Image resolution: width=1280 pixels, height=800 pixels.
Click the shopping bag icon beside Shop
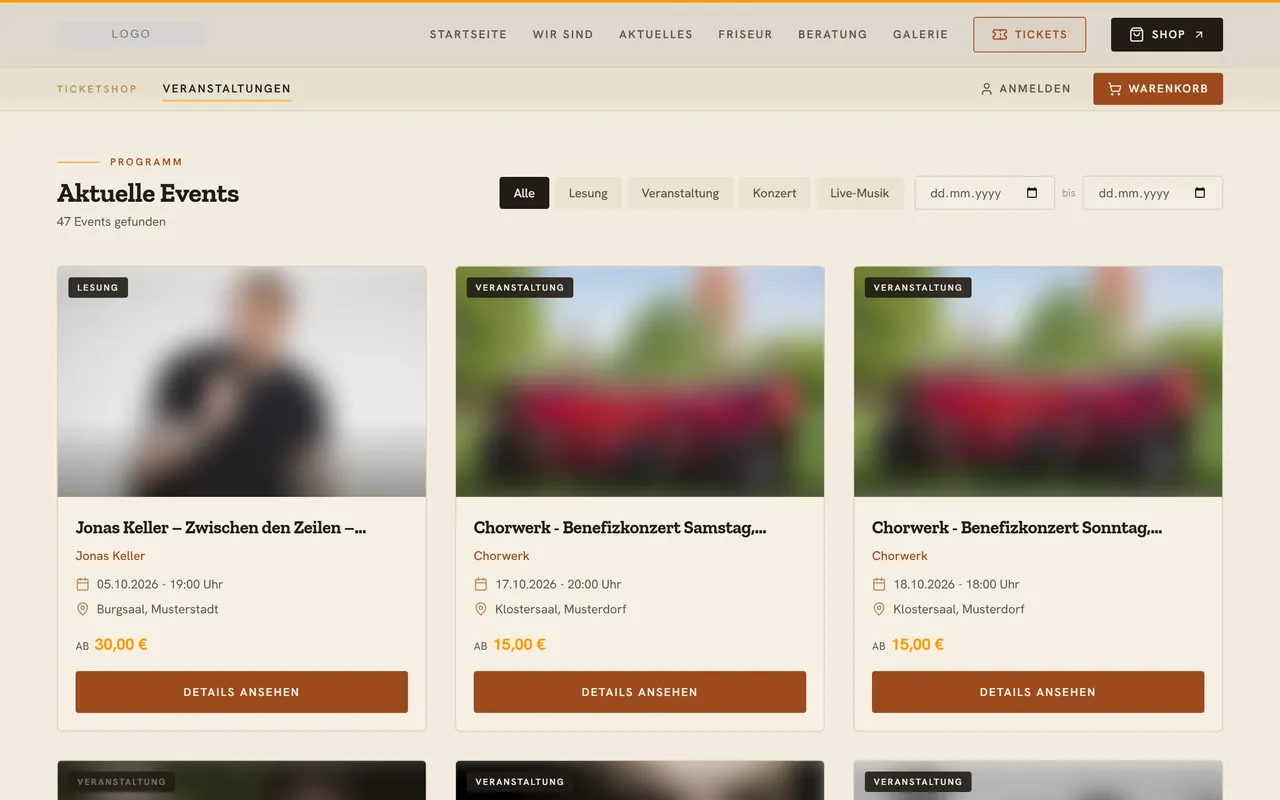1136,34
